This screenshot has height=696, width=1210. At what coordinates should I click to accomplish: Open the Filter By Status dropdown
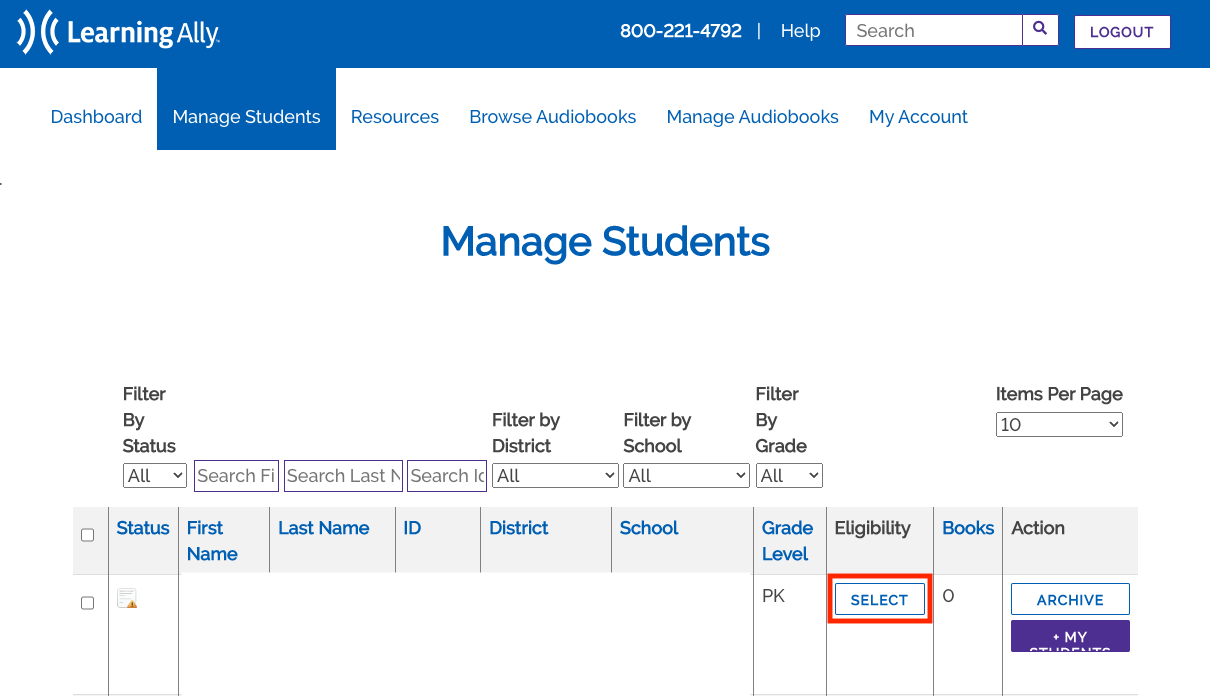(x=155, y=476)
